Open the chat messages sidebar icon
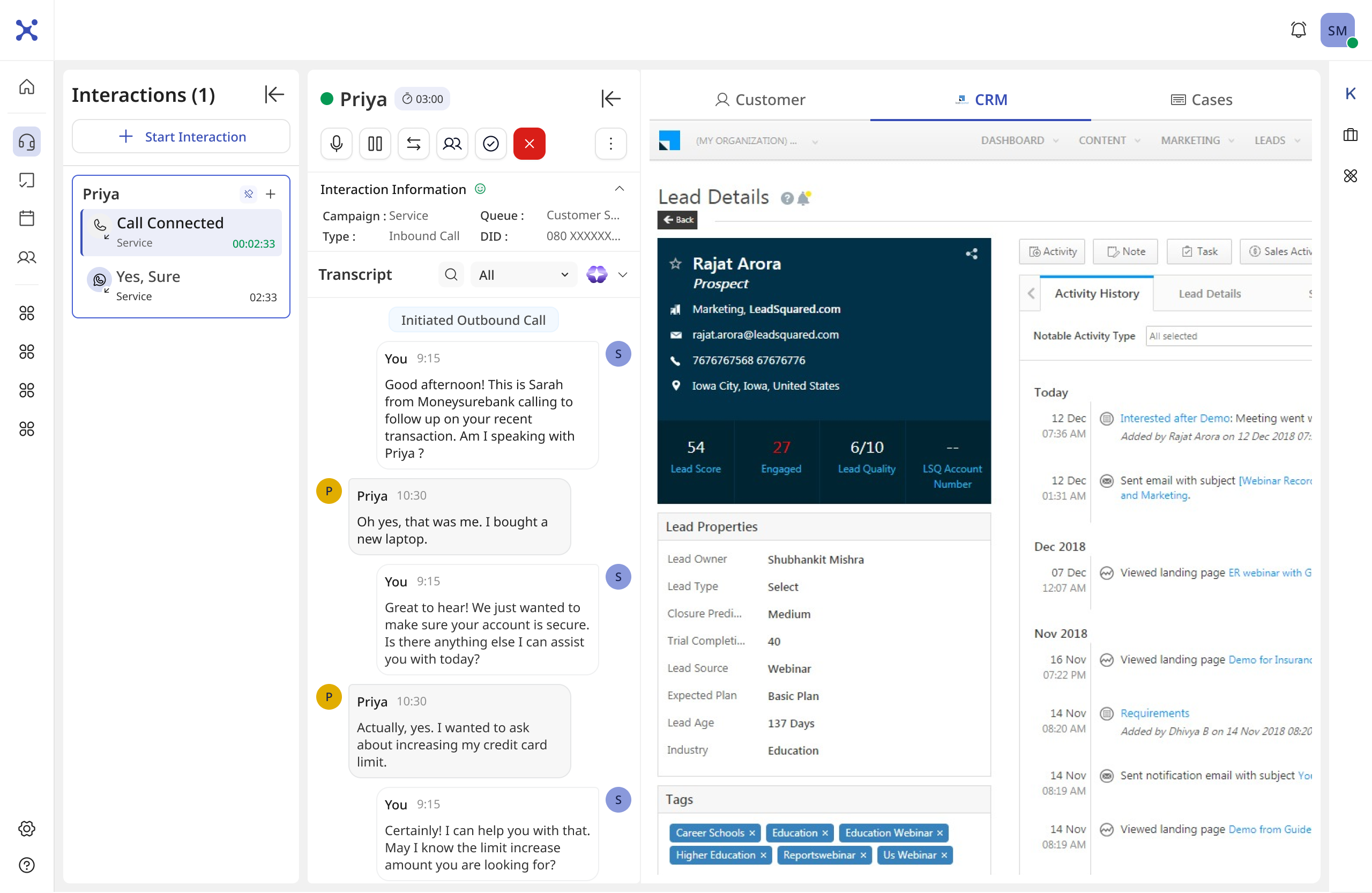 [26, 181]
